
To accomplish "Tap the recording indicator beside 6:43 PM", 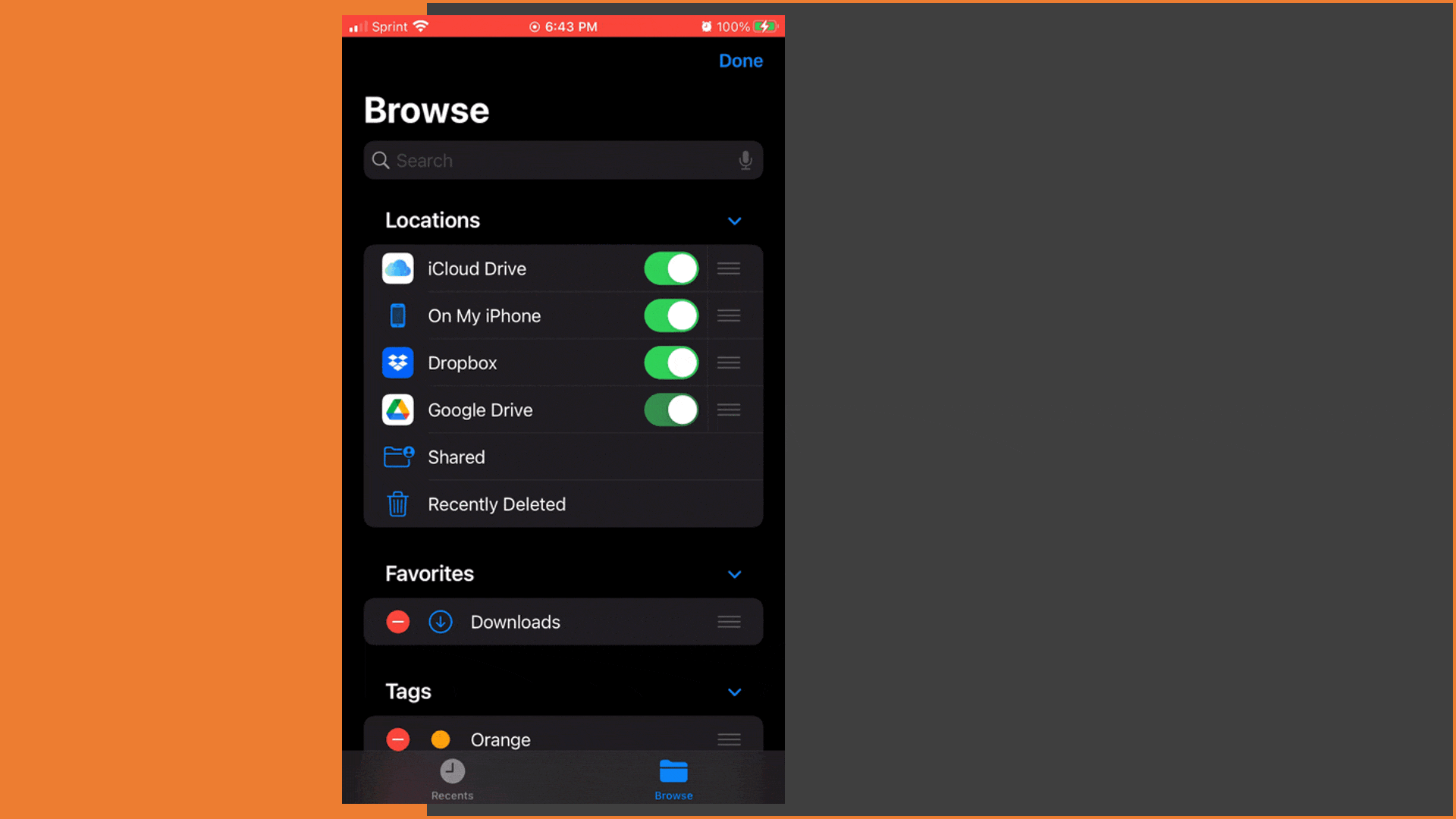I will [535, 27].
